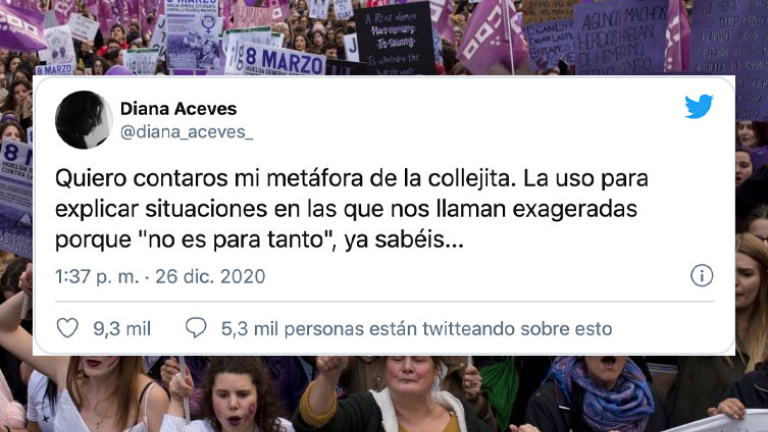This screenshot has width=768, height=432.
Task: Open Diana Aceves' round profile avatar
Action: tap(84, 120)
